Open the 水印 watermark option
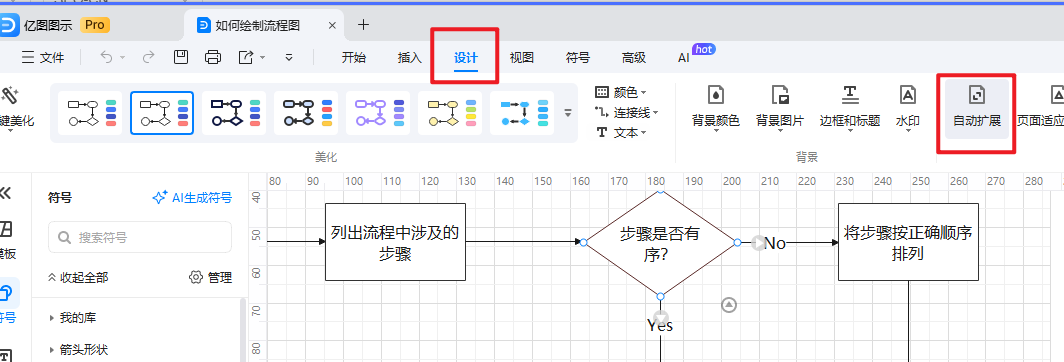This screenshot has width=1064, height=362. [x=908, y=107]
